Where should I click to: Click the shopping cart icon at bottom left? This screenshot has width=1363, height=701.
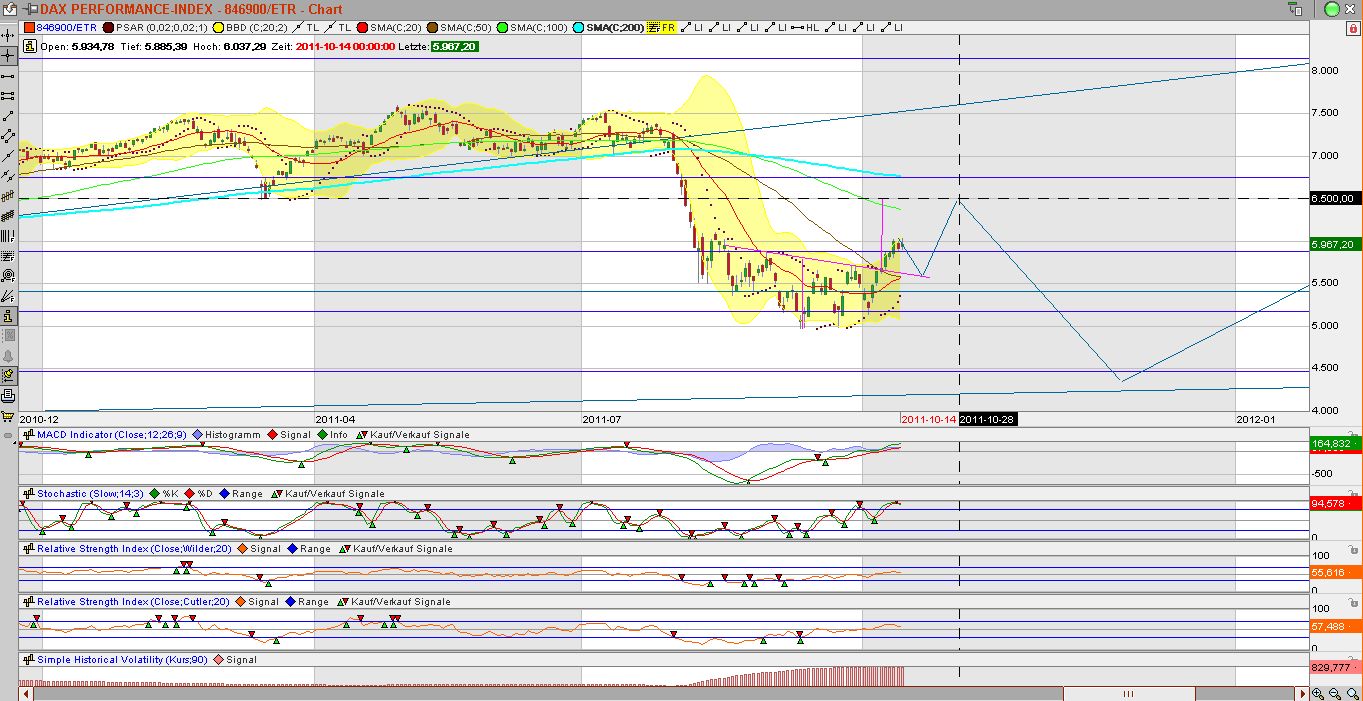click(8, 416)
